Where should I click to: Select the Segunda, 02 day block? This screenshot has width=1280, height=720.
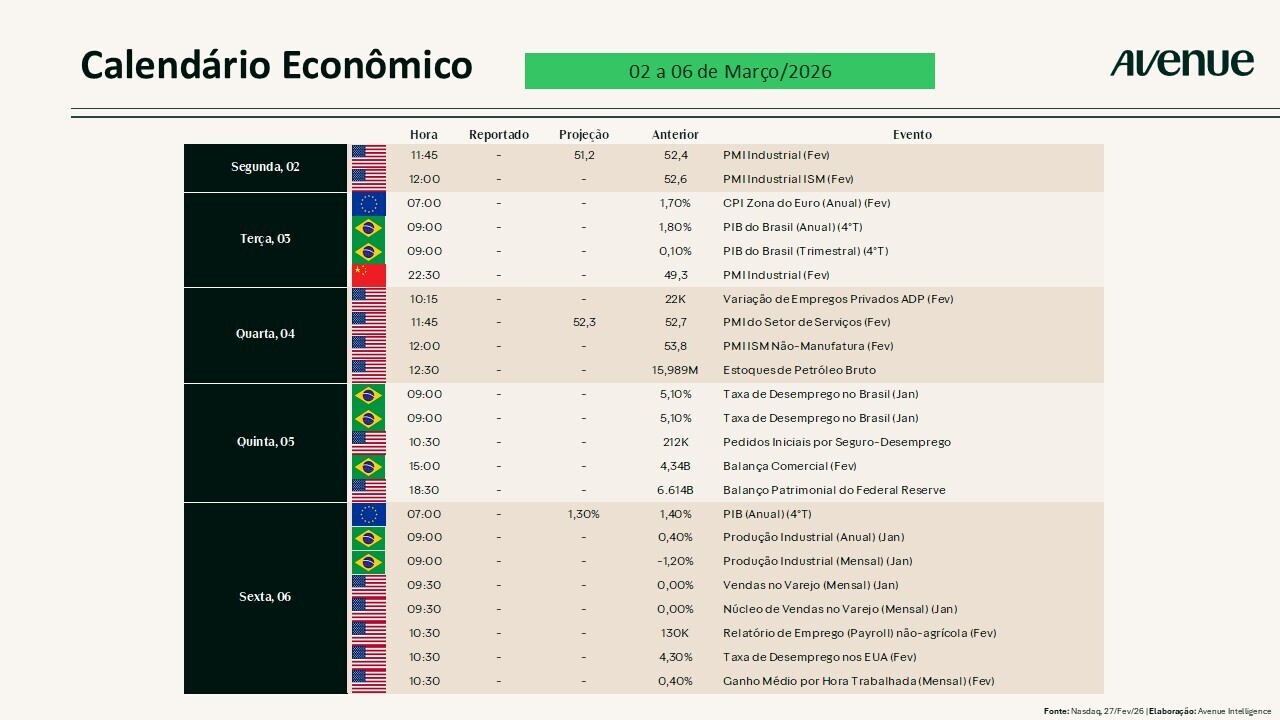coord(265,167)
